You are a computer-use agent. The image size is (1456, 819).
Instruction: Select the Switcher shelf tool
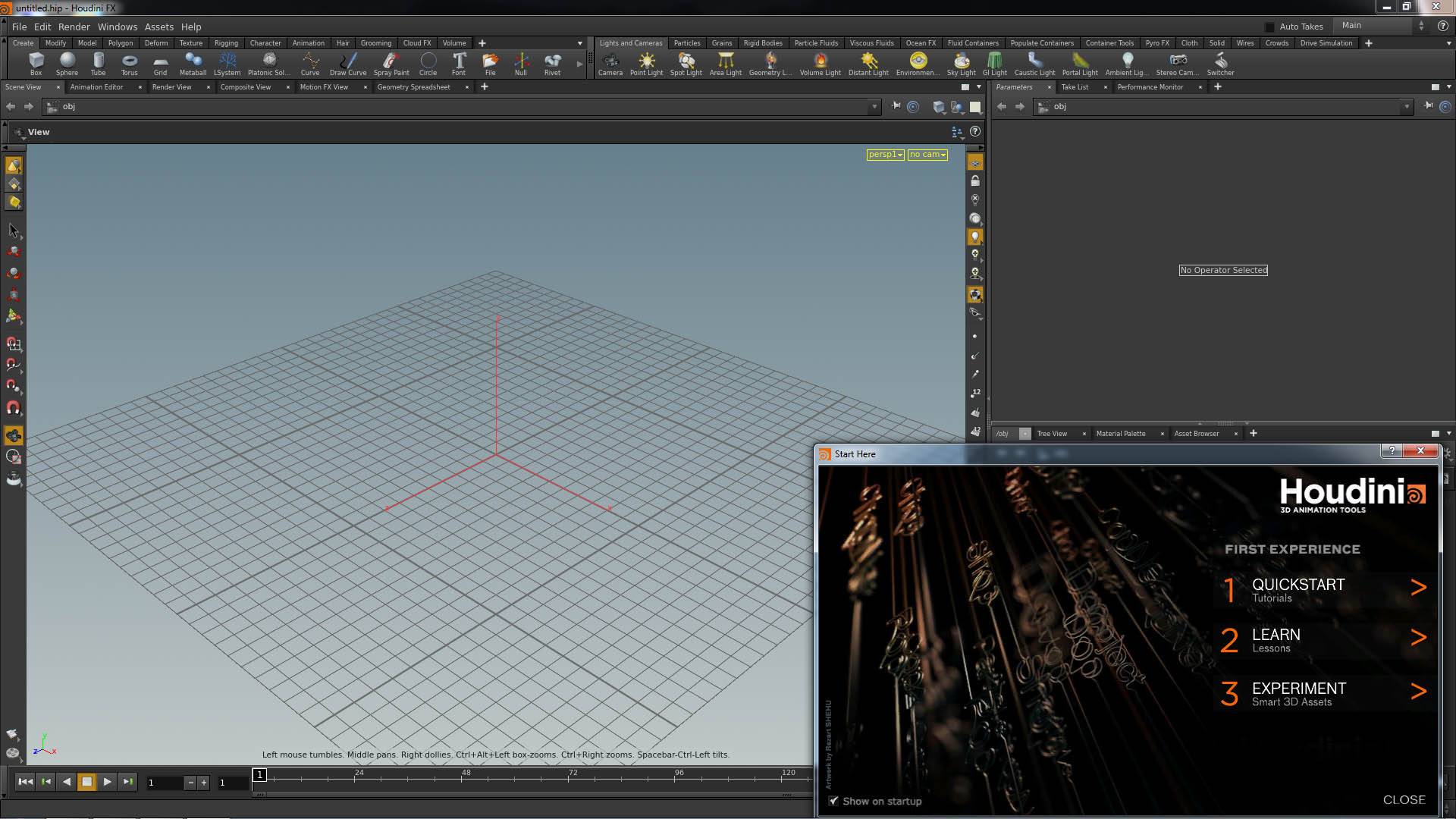point(1220,64)
